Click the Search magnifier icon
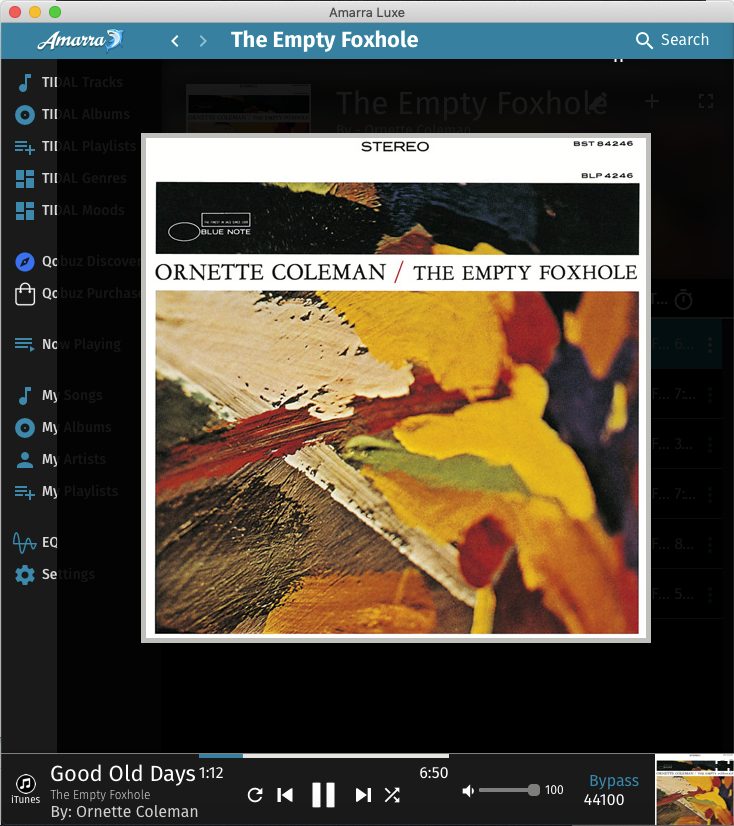 (x=644, y=40)
